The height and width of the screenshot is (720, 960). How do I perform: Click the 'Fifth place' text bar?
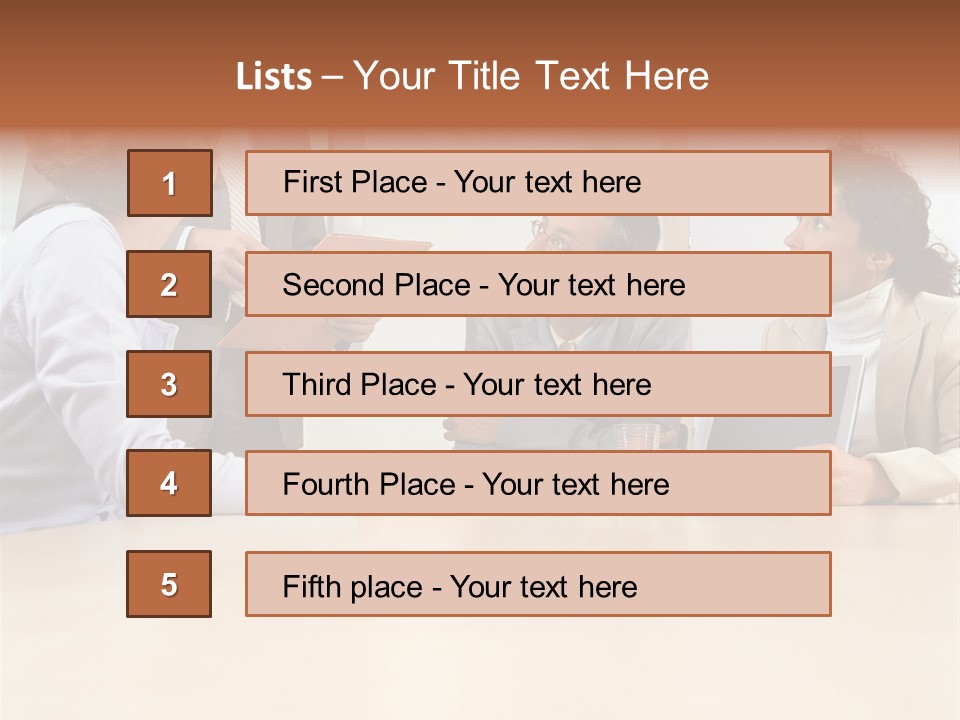point(538,584)
